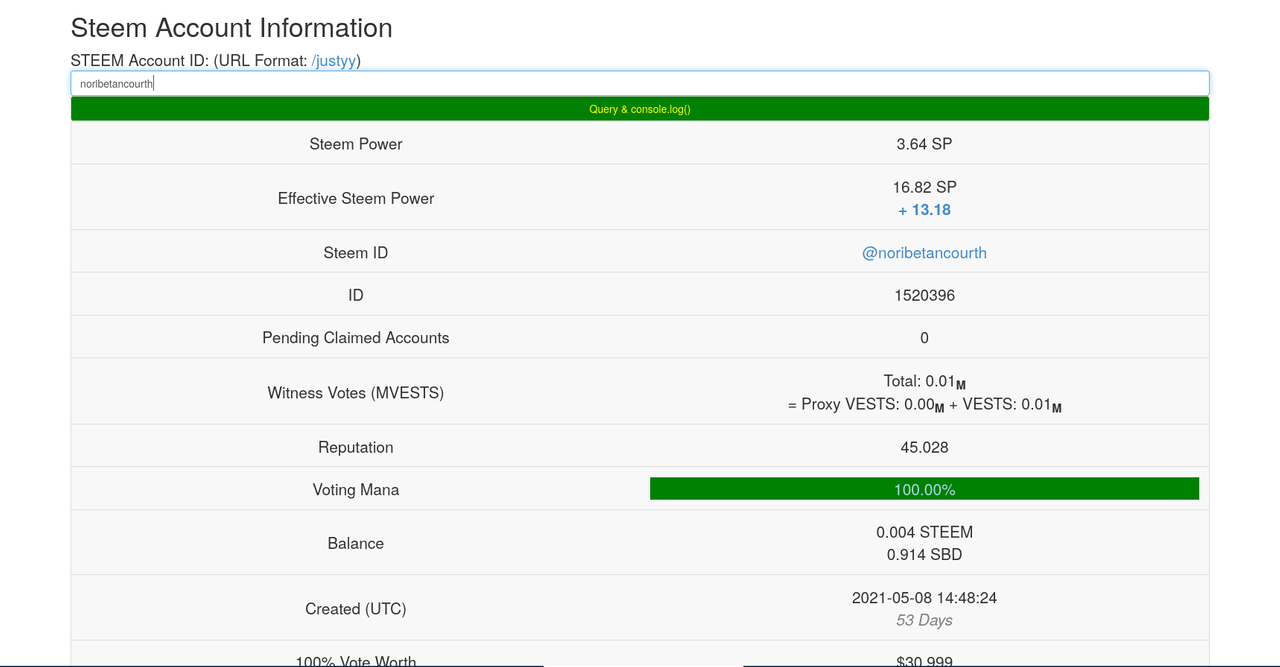This screenshot has height=667, width=1280.
Task: Click the + 13.18 delegated power link
Action: 924,210
